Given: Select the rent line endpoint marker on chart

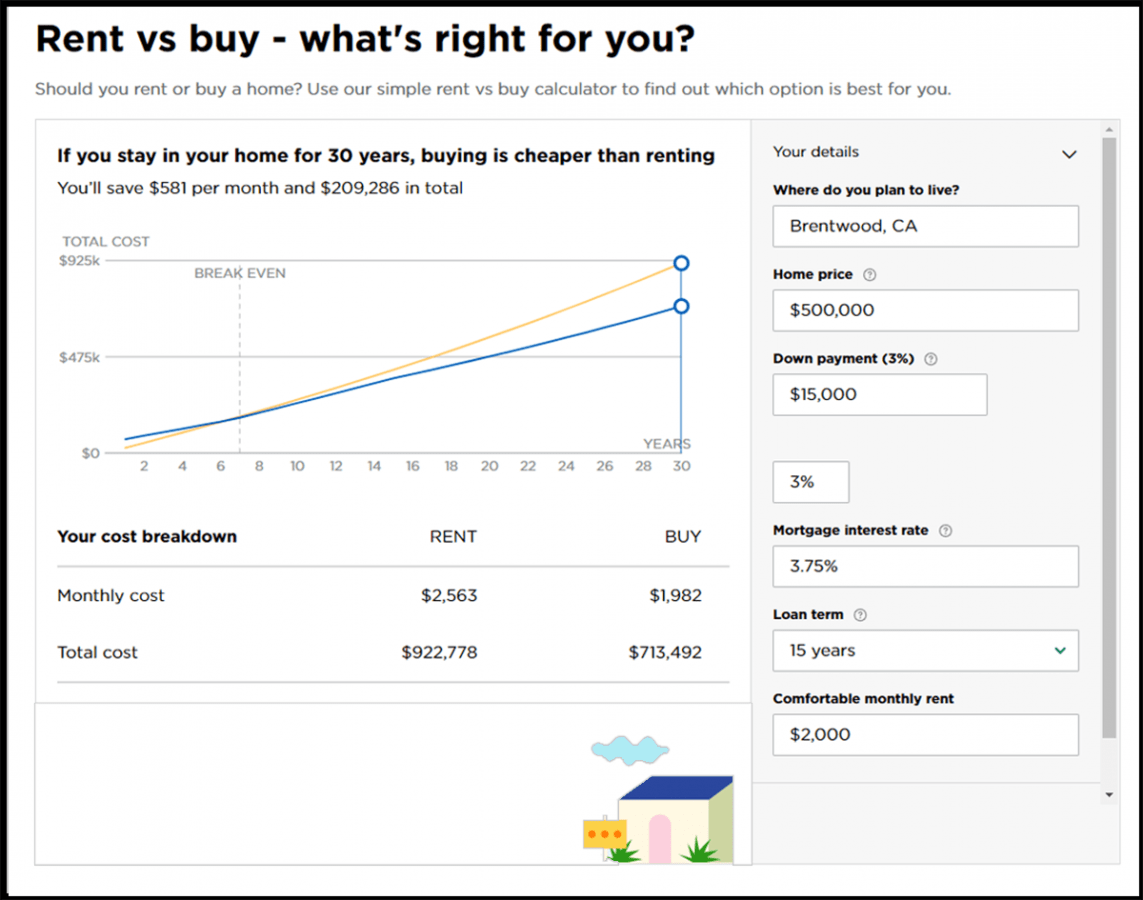Looking at the screenshot, I should (681, 262).
